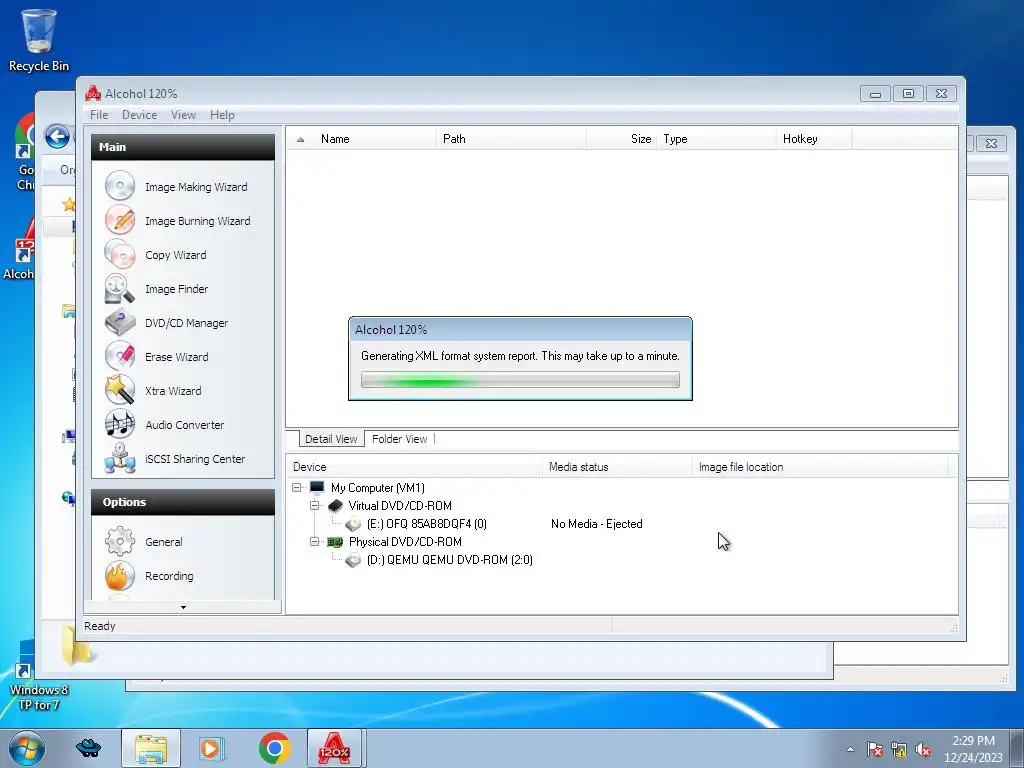Select (E:) OFQ 85AB8DQF4 (0) drive

pyautogui.click(x=426, y=524)
